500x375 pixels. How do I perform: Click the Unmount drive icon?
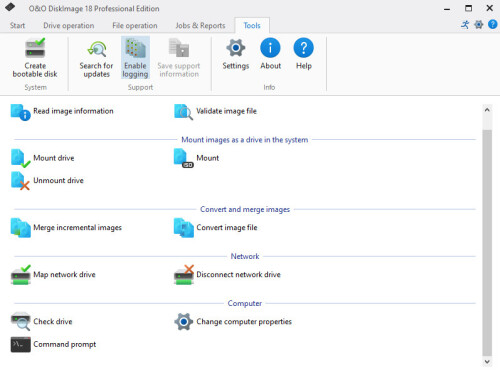click(x=20, y=181)
